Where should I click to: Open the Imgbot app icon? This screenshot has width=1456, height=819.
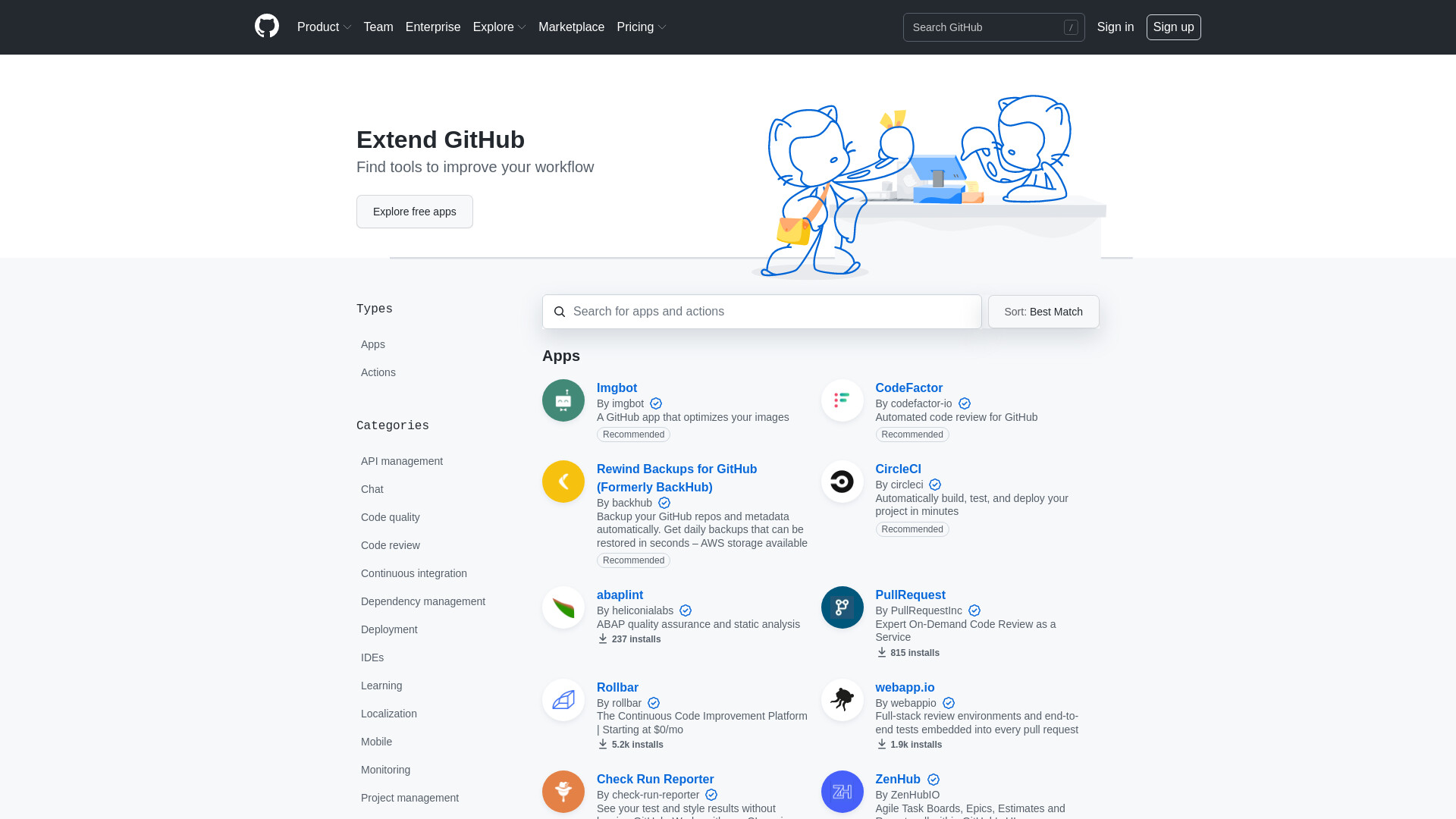click(x=563, y=400)
